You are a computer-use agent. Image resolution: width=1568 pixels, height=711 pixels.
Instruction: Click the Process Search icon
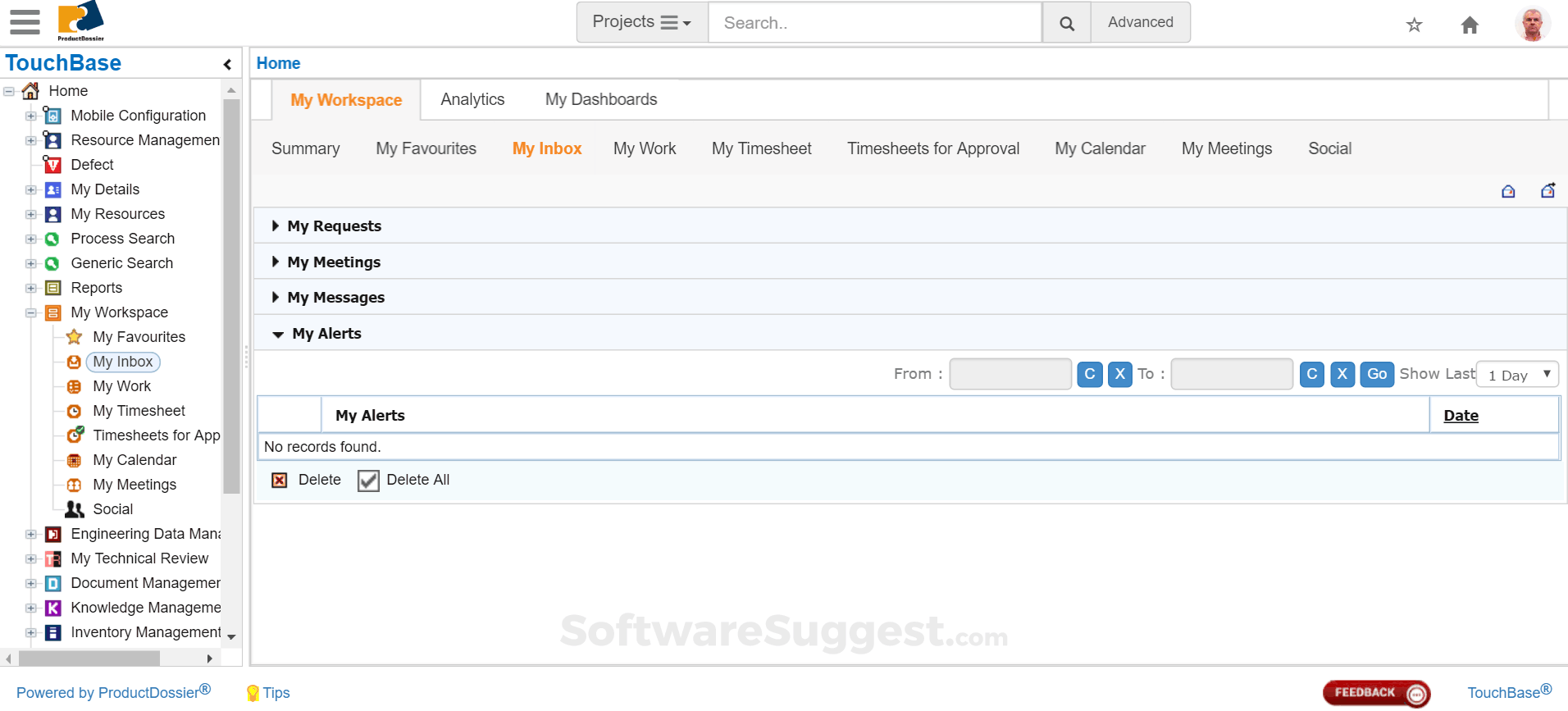coord(52,239)
